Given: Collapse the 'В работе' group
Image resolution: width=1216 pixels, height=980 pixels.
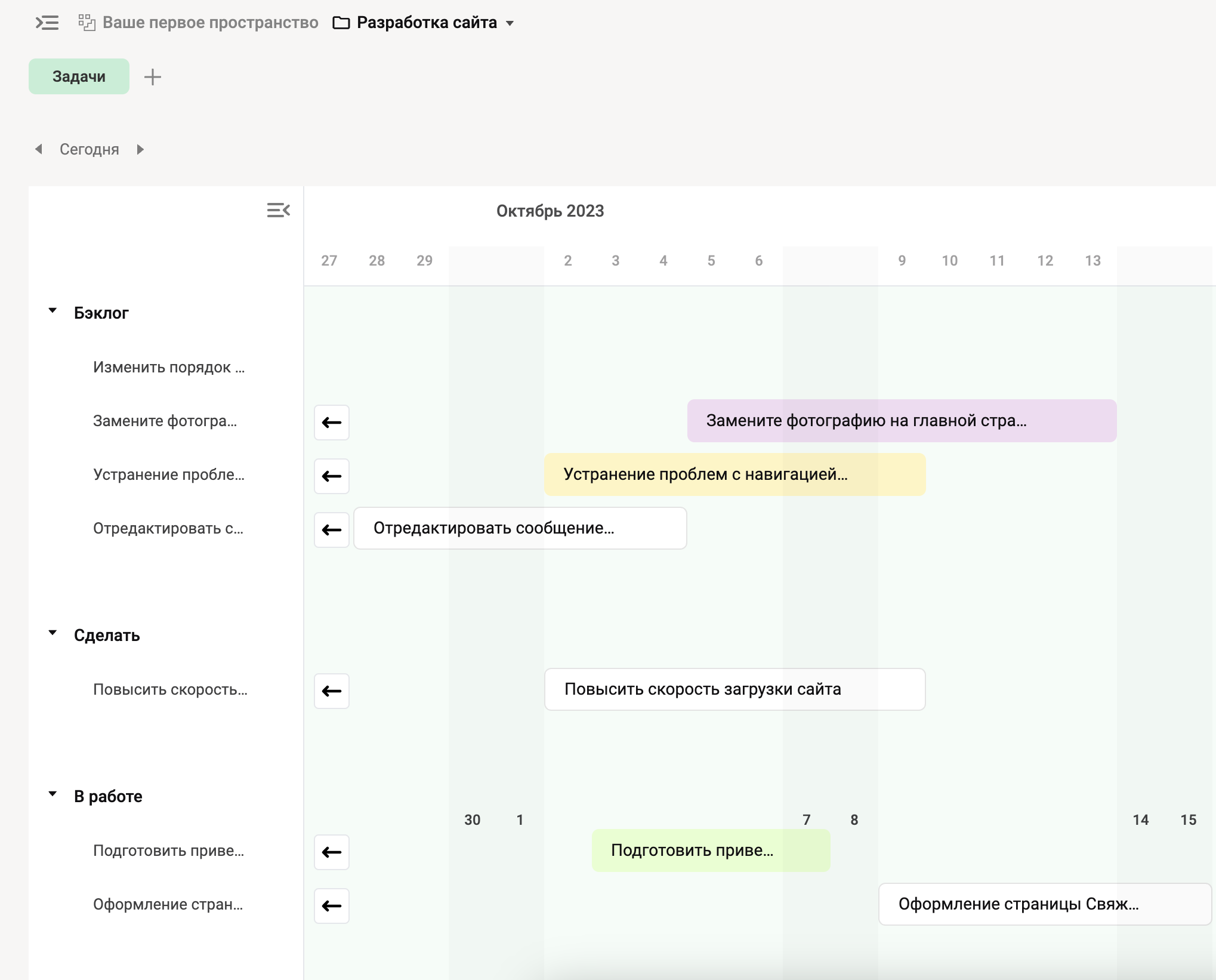Looking at the screenshot, I should point(53,794).
